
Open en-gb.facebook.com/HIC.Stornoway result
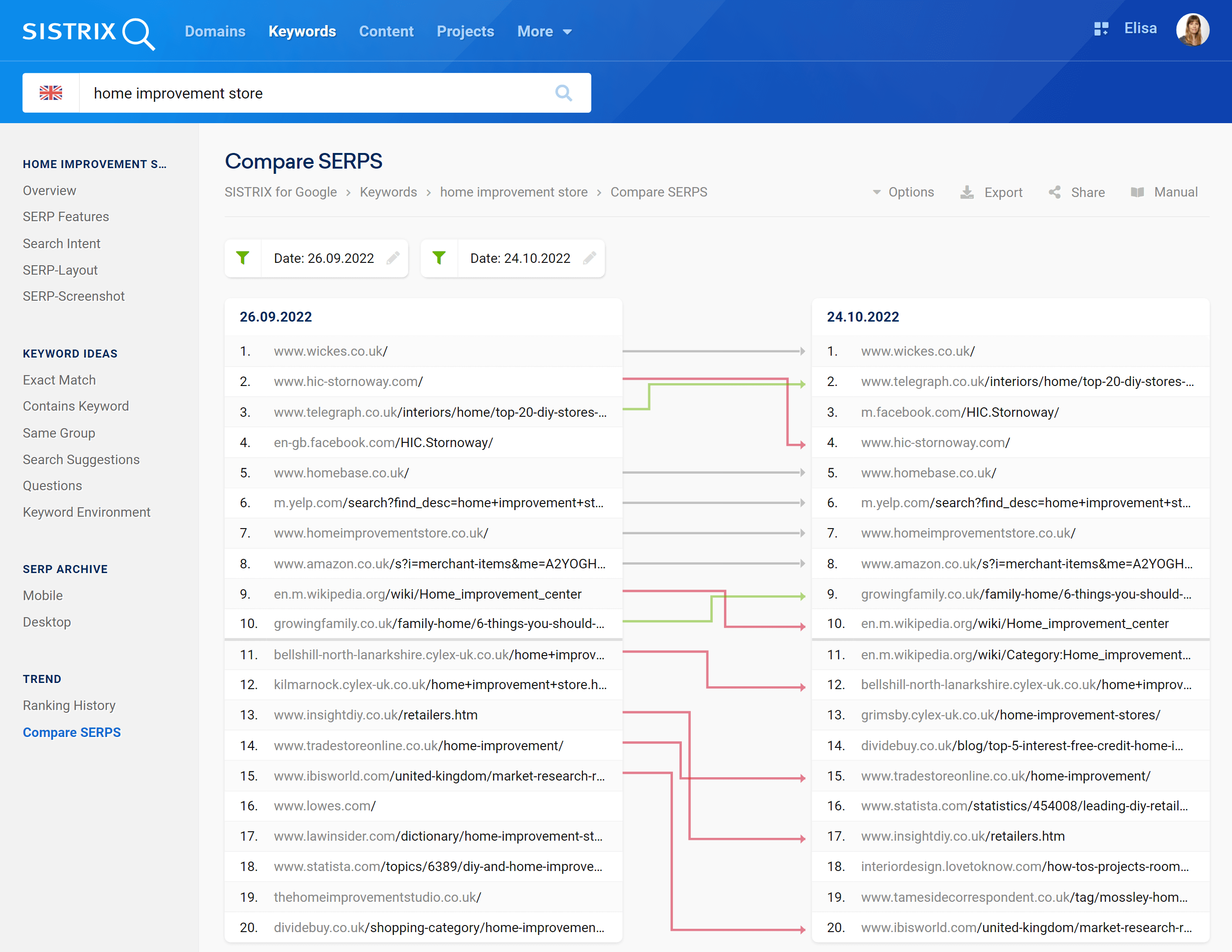(x=384, y=443)
